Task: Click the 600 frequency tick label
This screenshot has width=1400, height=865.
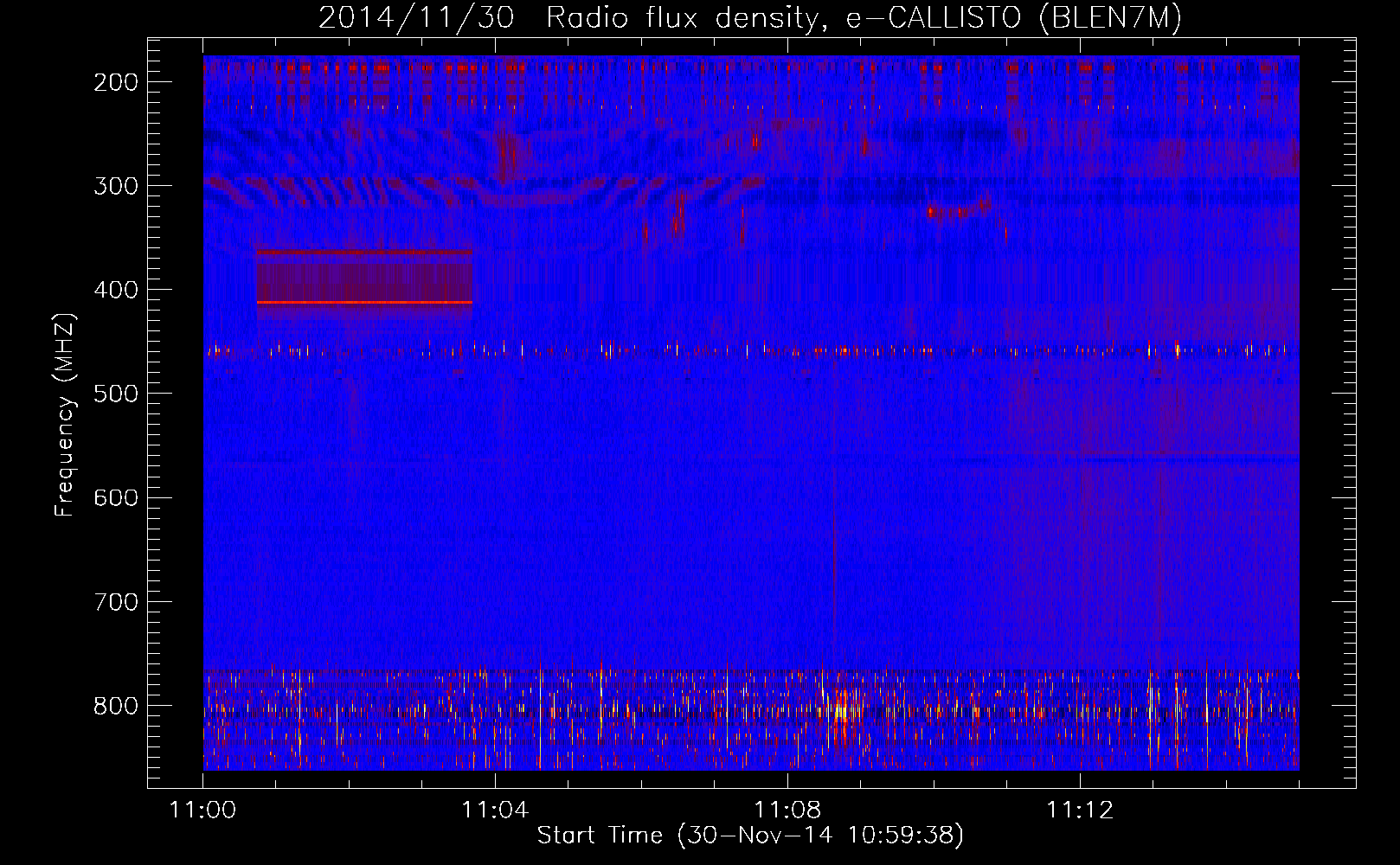Action: tap(116, 497)
